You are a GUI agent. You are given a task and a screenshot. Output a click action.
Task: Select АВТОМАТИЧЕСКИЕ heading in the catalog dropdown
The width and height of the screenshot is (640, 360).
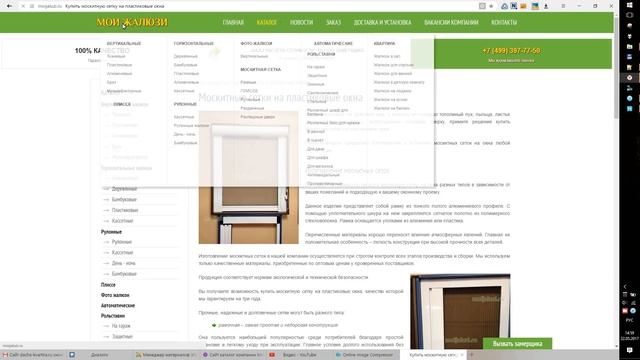333,43
